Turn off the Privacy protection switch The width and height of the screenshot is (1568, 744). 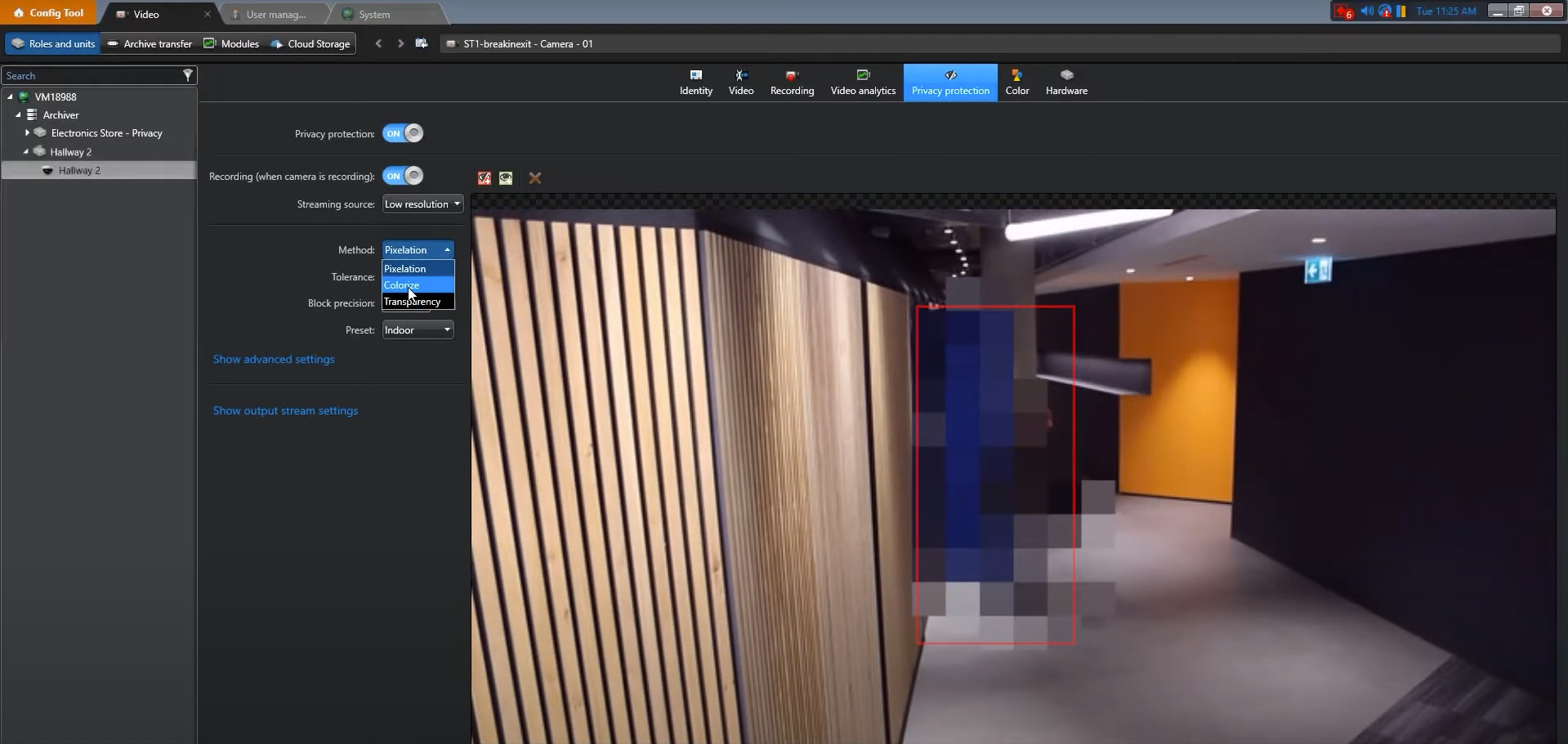tap(403, 133)
